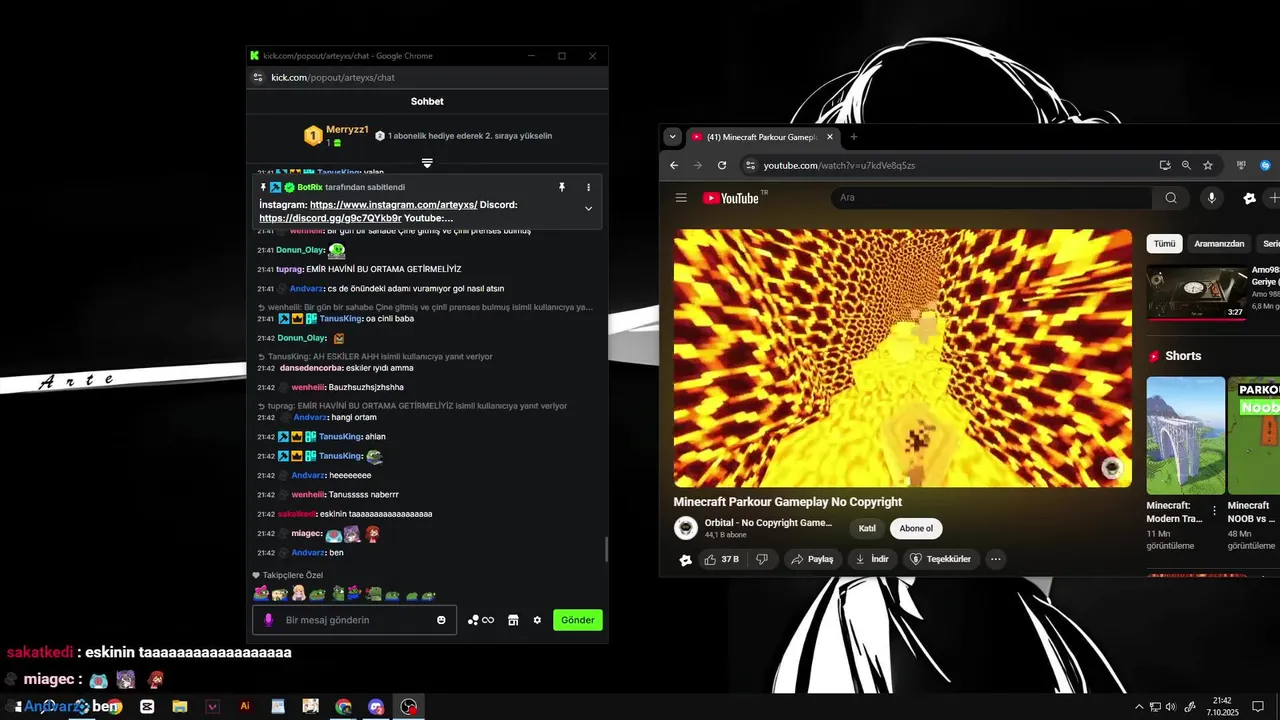Screen dimensions: 1280x720
Task: Open the Discord invite link in pinned message
Action: point(330,218)
